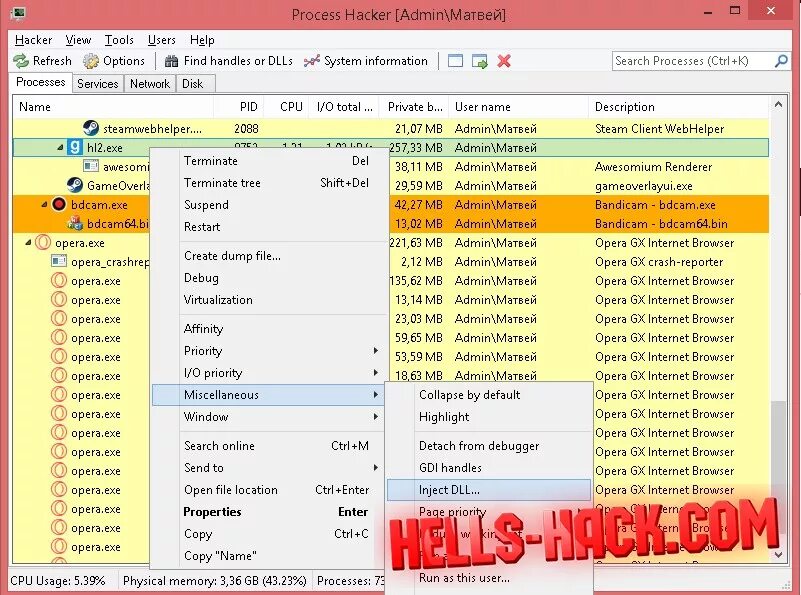
Task: Click the GameOverlay Steam icon
Action: pyautogui.click(x=75, y=185)
